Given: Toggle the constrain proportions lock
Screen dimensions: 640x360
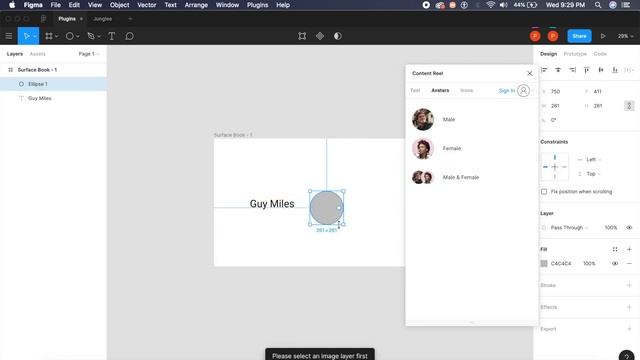Looking at the screenshot, I should (x=629, y=106).
